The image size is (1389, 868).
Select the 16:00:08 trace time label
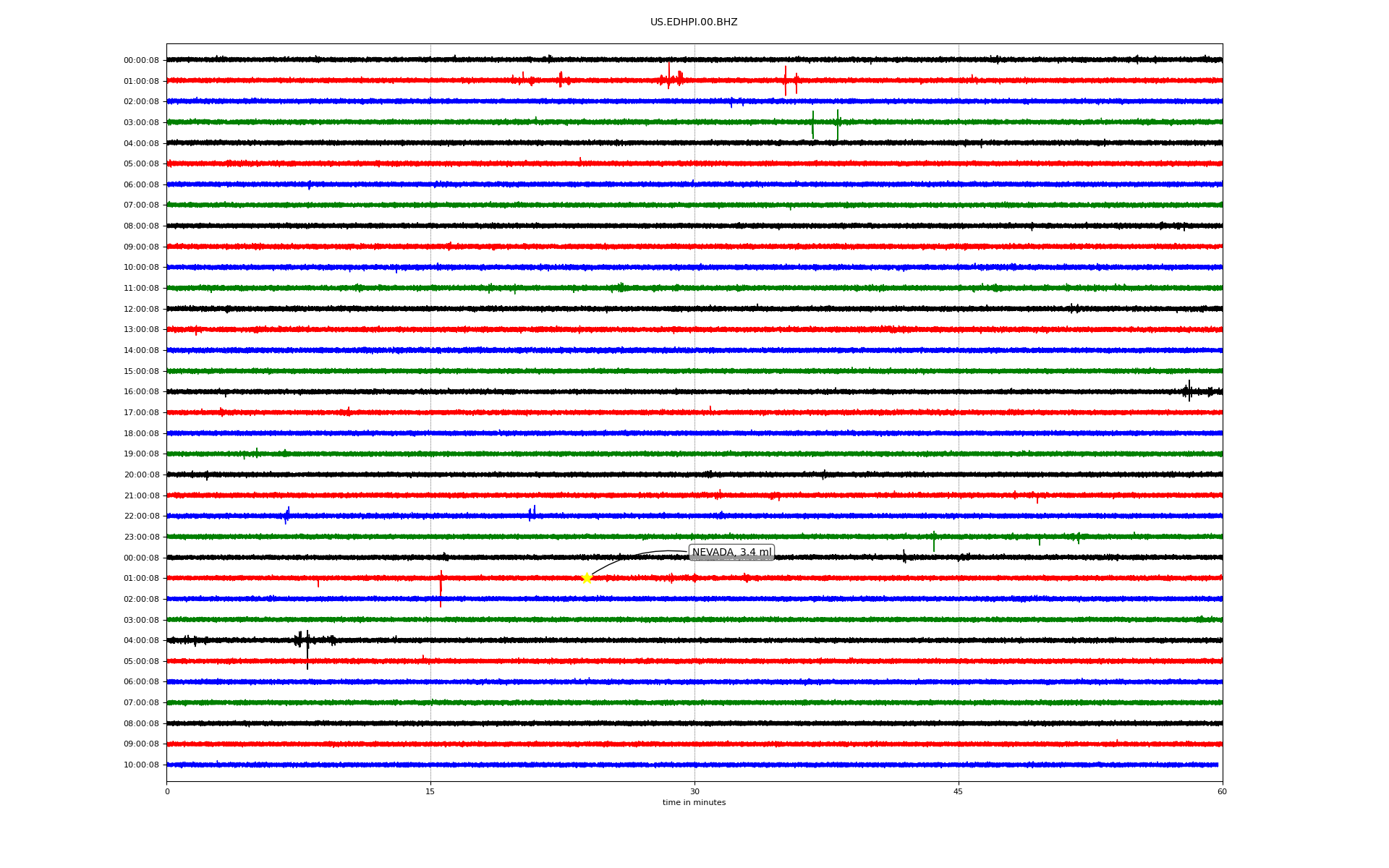click(x=141, y=392)
